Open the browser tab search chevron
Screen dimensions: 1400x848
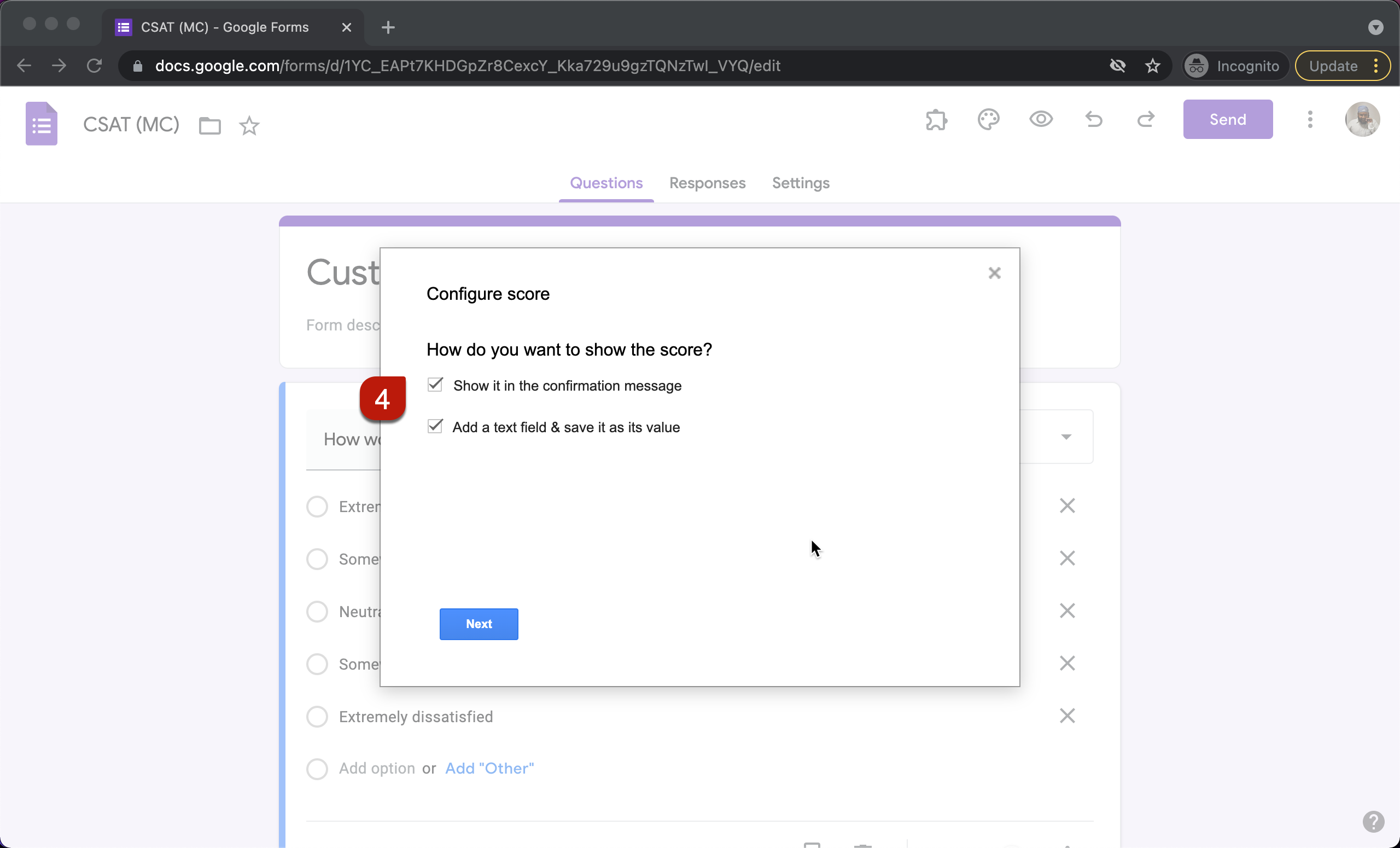click(1376, 27)
